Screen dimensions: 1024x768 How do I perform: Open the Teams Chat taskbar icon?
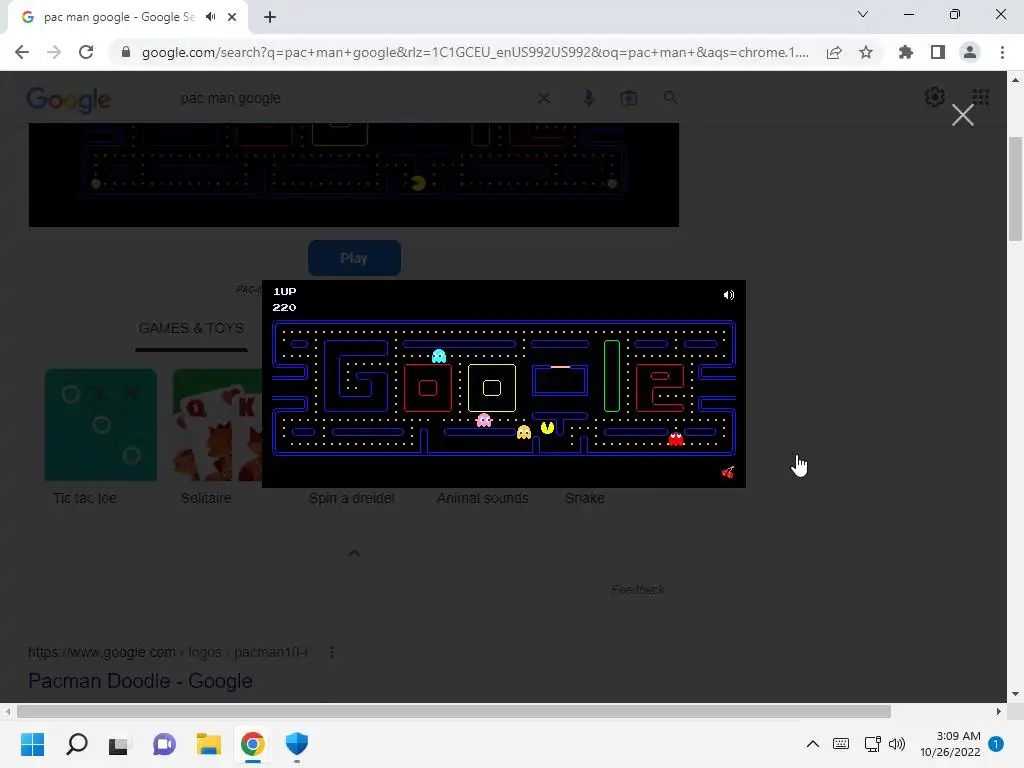[x=165, y=744]
